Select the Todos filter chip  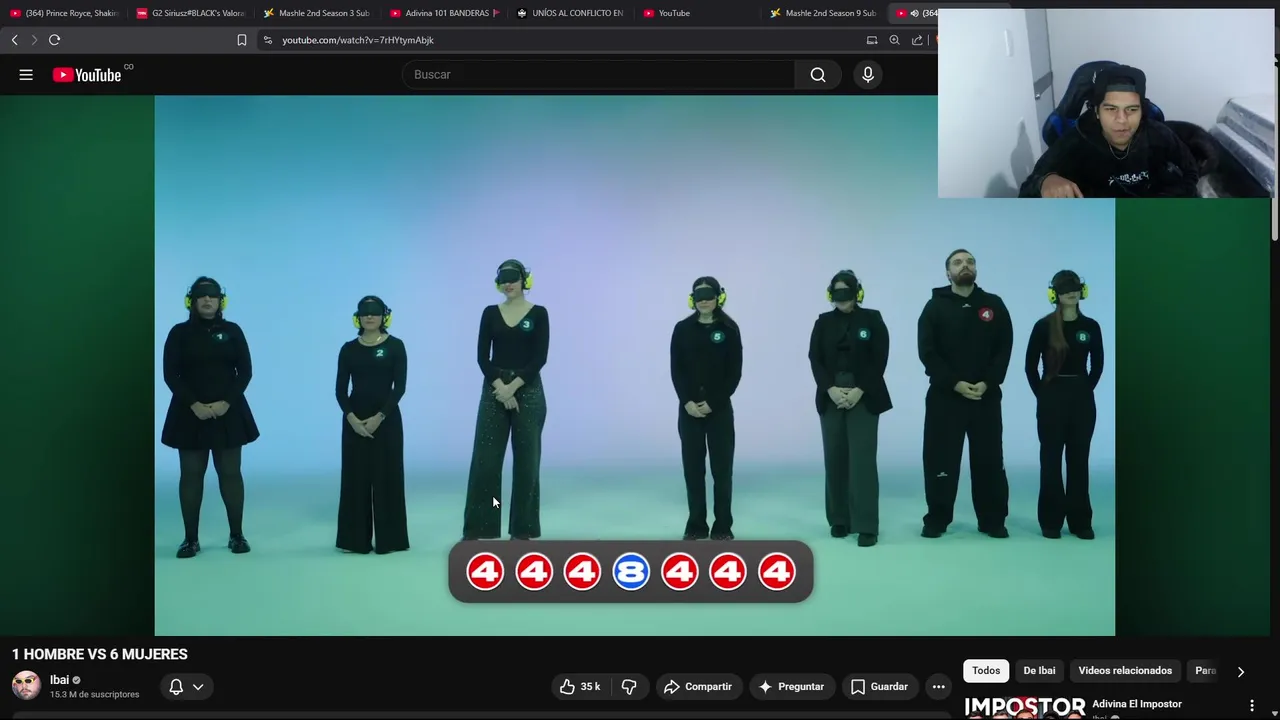pyautogui.click(x=986, y=671)
